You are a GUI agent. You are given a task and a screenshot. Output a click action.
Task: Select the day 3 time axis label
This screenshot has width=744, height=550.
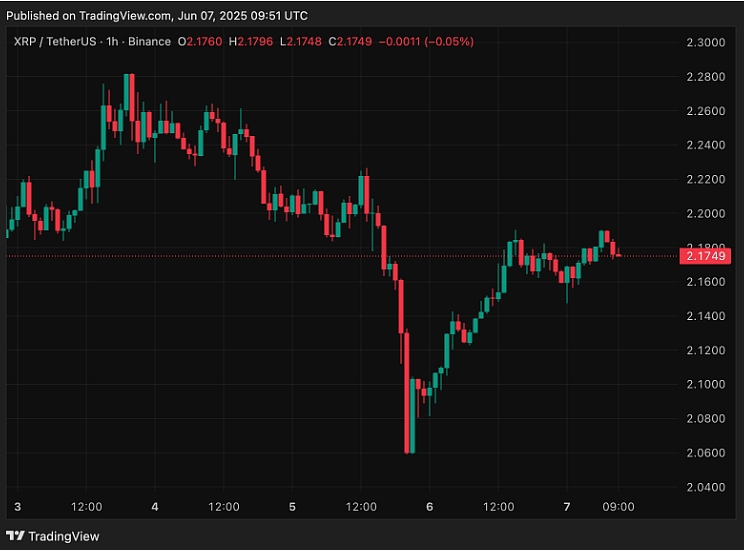(x=18, y=507)
